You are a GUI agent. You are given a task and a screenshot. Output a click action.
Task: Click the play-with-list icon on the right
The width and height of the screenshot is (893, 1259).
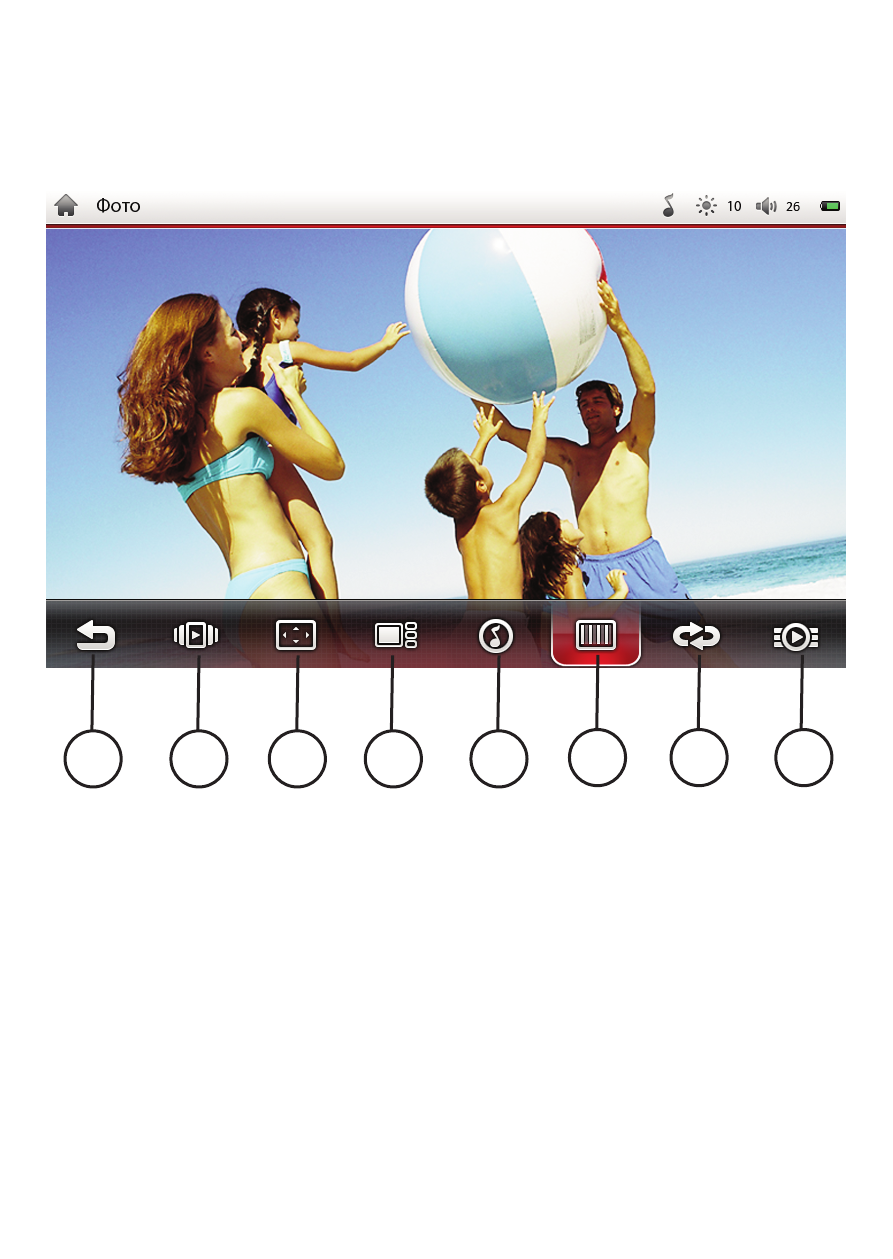[x=796, y=637]
